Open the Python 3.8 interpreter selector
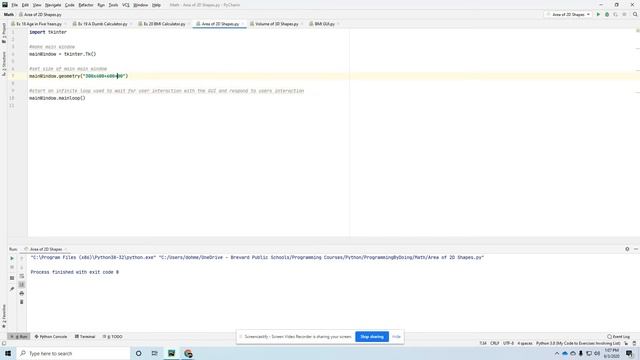Screen dimensions: 640x360 tap(578, 343)
